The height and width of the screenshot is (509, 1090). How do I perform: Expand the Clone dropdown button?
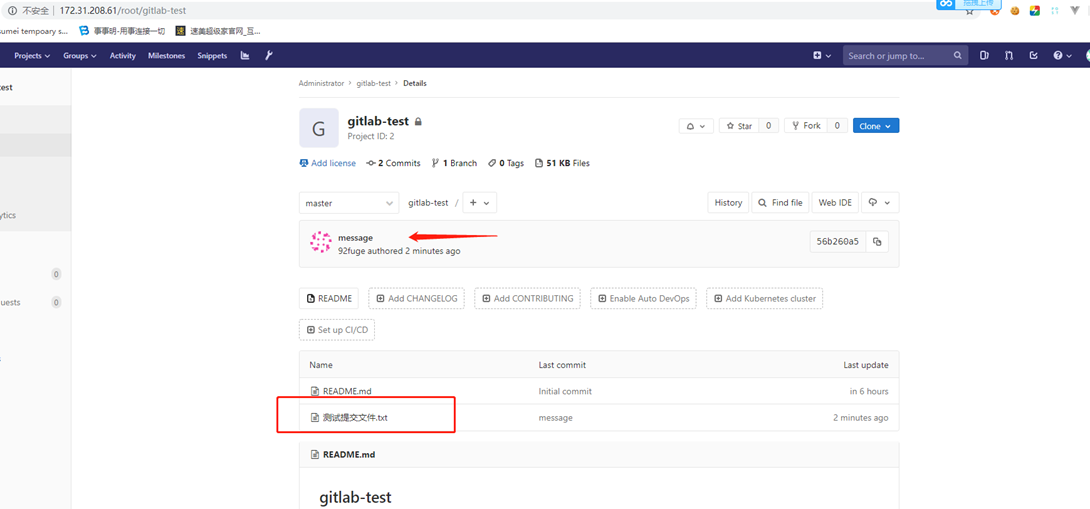pyautogui.click(x=875, y=126)
